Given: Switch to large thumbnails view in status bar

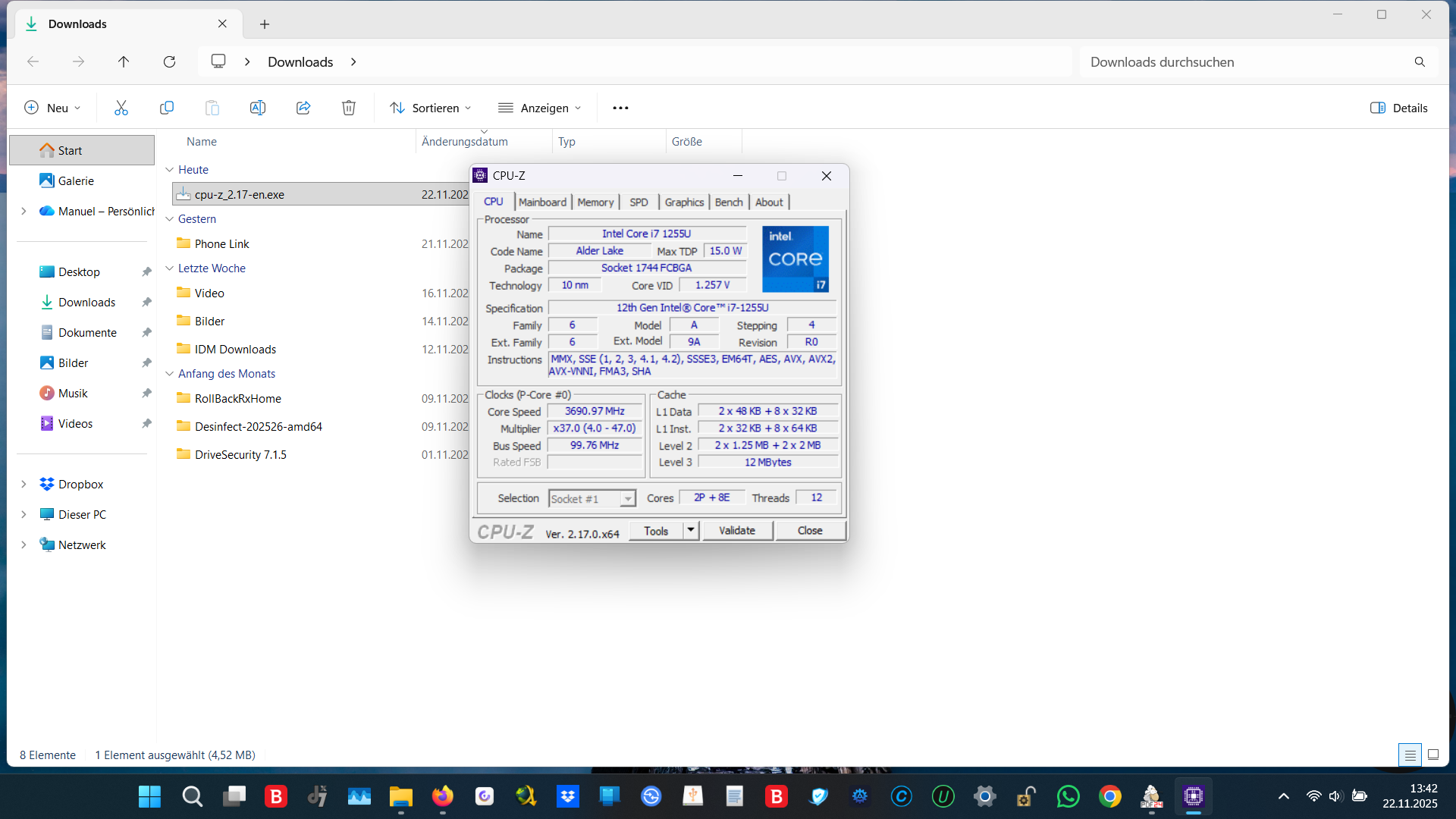Looking at the screenshot, I should 1433,755.
